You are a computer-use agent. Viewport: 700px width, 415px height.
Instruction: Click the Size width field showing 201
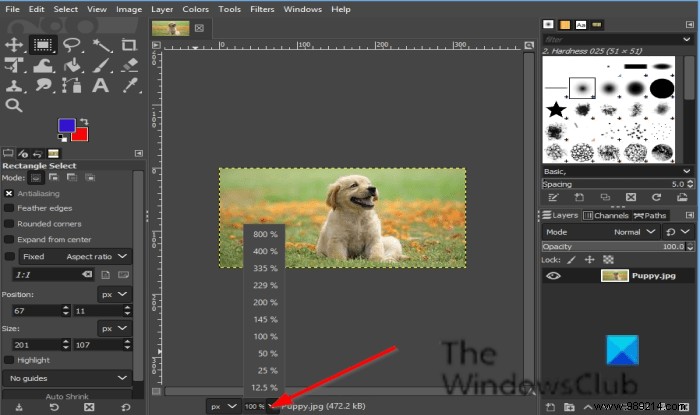point(37,344)
